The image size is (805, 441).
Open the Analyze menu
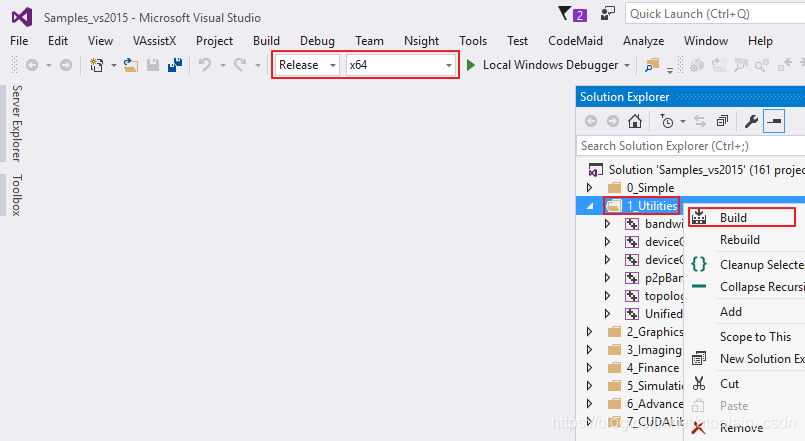point(643,41)
